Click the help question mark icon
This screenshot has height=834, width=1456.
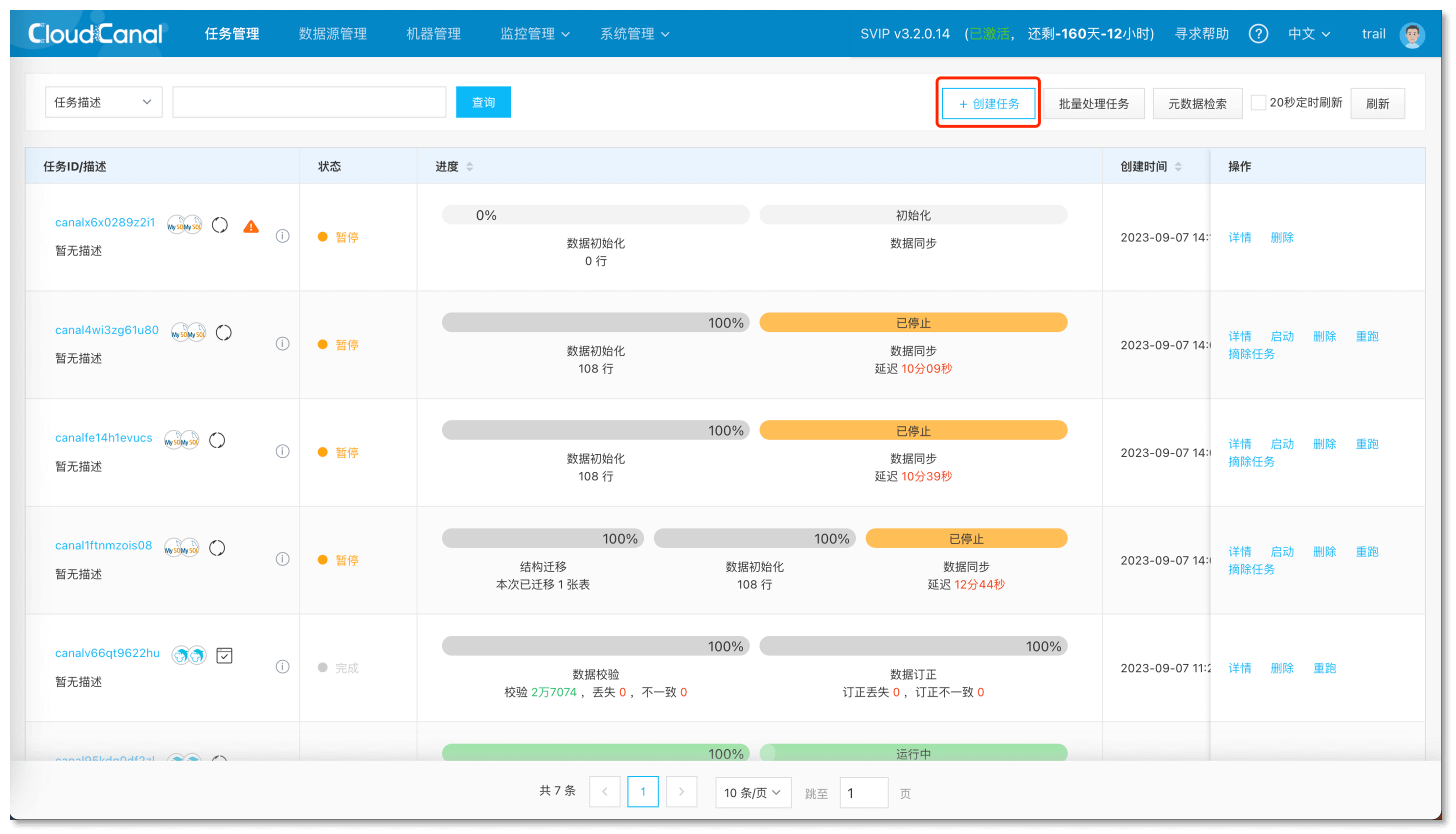tap(1257, 34)
